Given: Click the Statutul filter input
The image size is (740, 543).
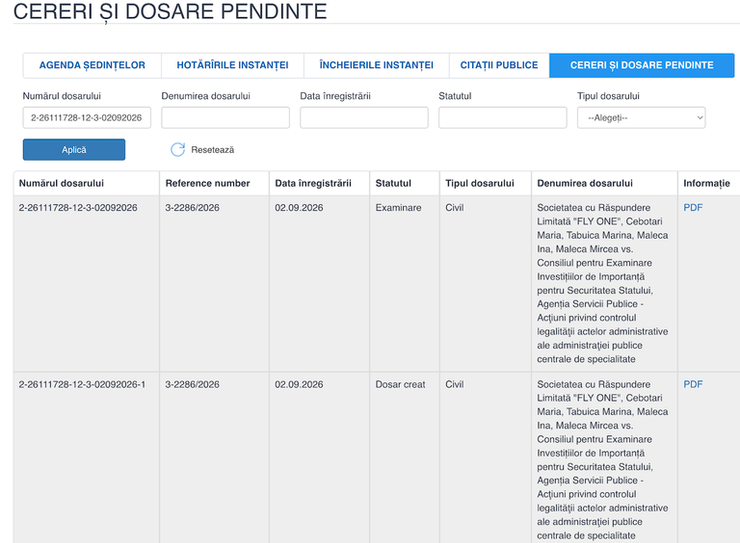Looking at the screenshot, I should 503,117.
